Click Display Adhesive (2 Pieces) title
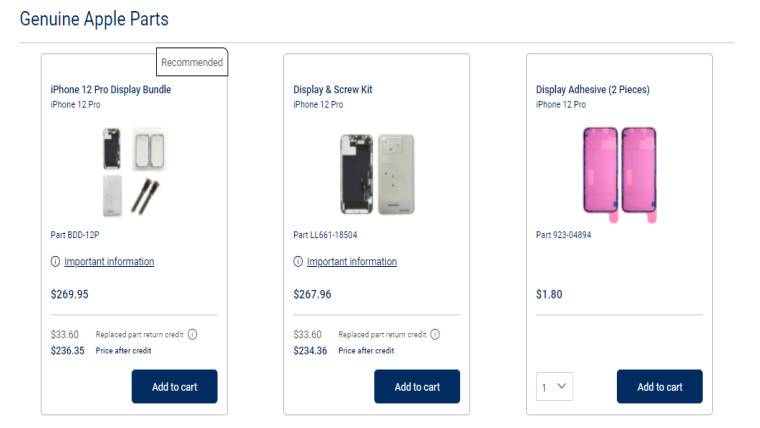Viewport: 760px width, 428px height. coord(593,90)
